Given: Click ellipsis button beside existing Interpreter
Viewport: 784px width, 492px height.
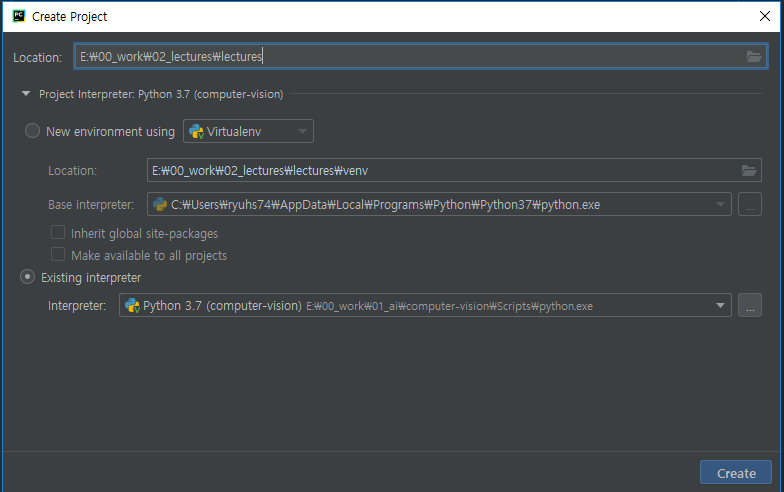Looking at the screenshot, I should 750,305.
